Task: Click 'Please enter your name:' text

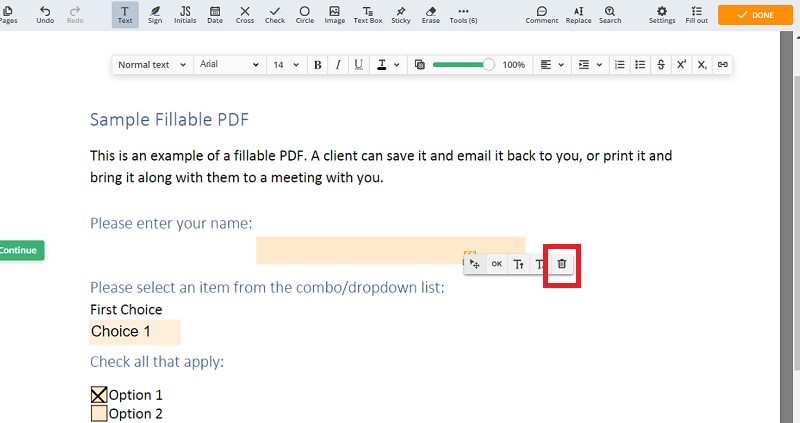Action: 171,223
